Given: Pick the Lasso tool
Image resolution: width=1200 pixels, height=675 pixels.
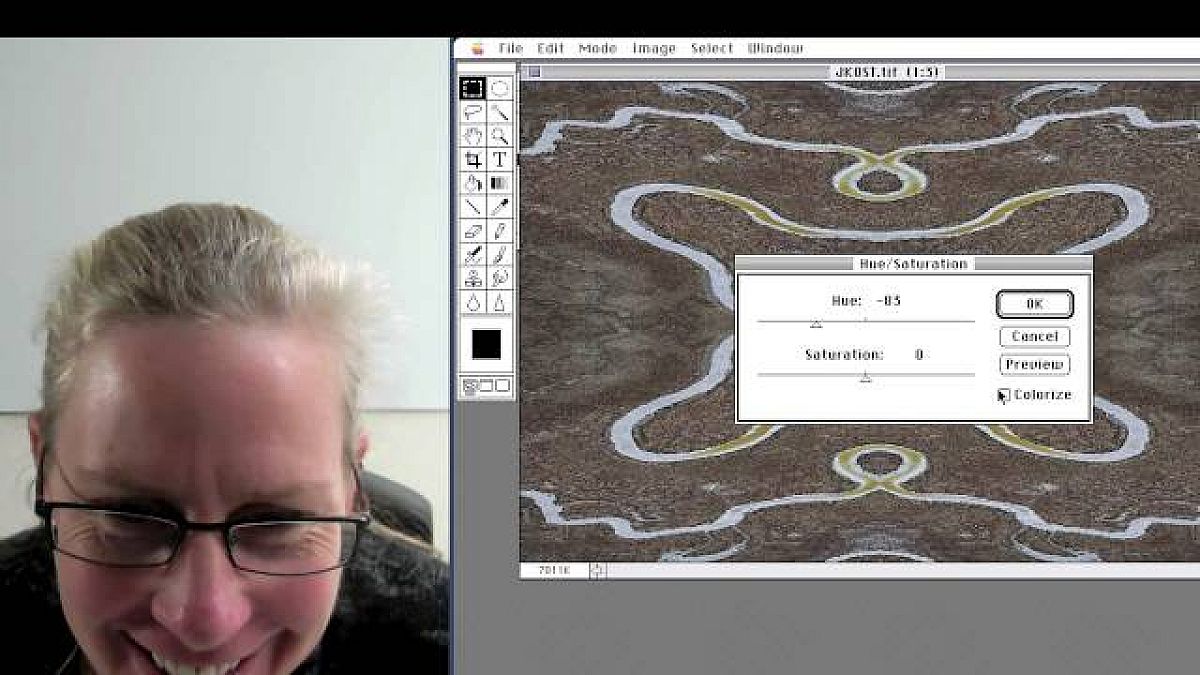Looking at the screenshot, I should (x=473, y=113).
